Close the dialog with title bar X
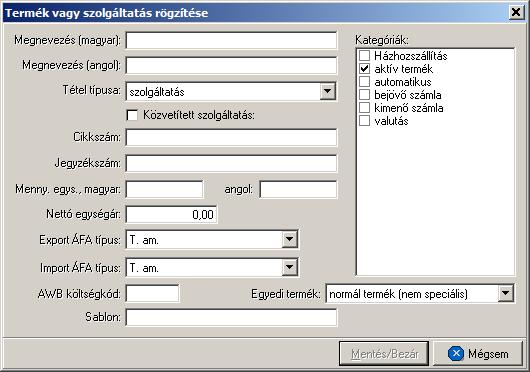 (516, 13)
